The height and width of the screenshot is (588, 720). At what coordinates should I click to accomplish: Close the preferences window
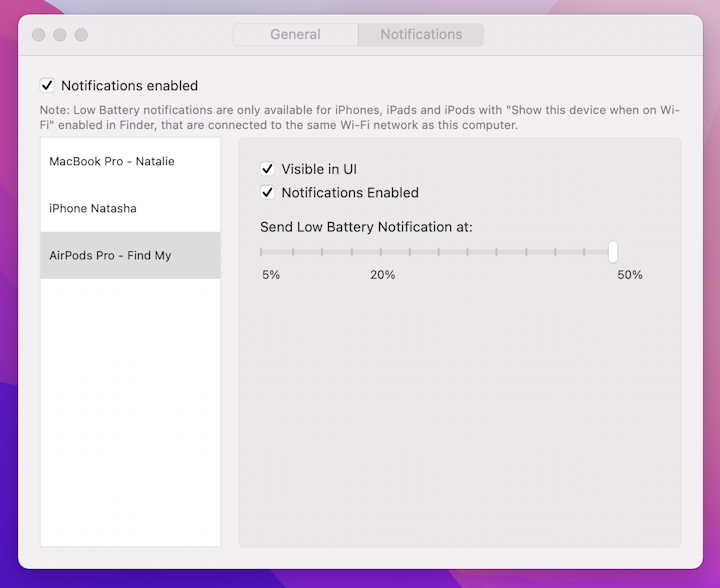pos(38,35)
